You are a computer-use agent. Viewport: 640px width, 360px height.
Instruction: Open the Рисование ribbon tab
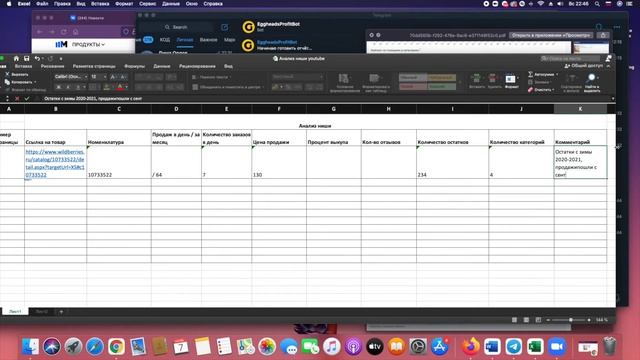(52, 66)
